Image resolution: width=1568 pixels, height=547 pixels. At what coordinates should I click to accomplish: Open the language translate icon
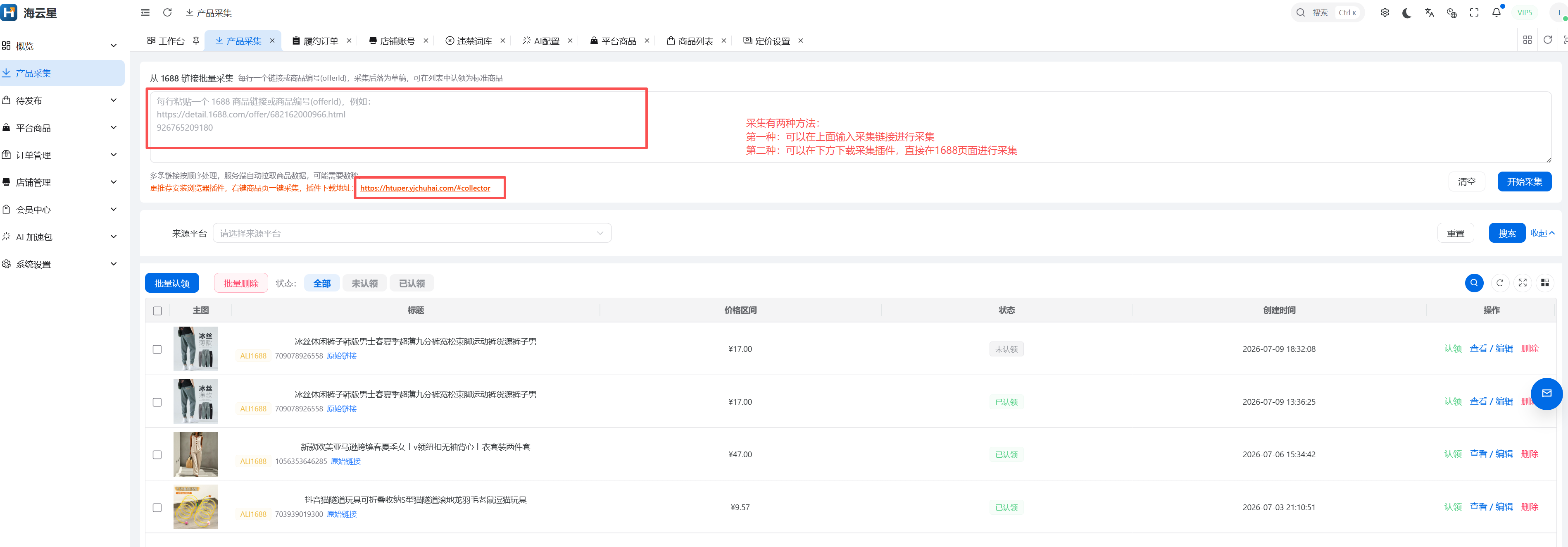[x=1429, y=12]
